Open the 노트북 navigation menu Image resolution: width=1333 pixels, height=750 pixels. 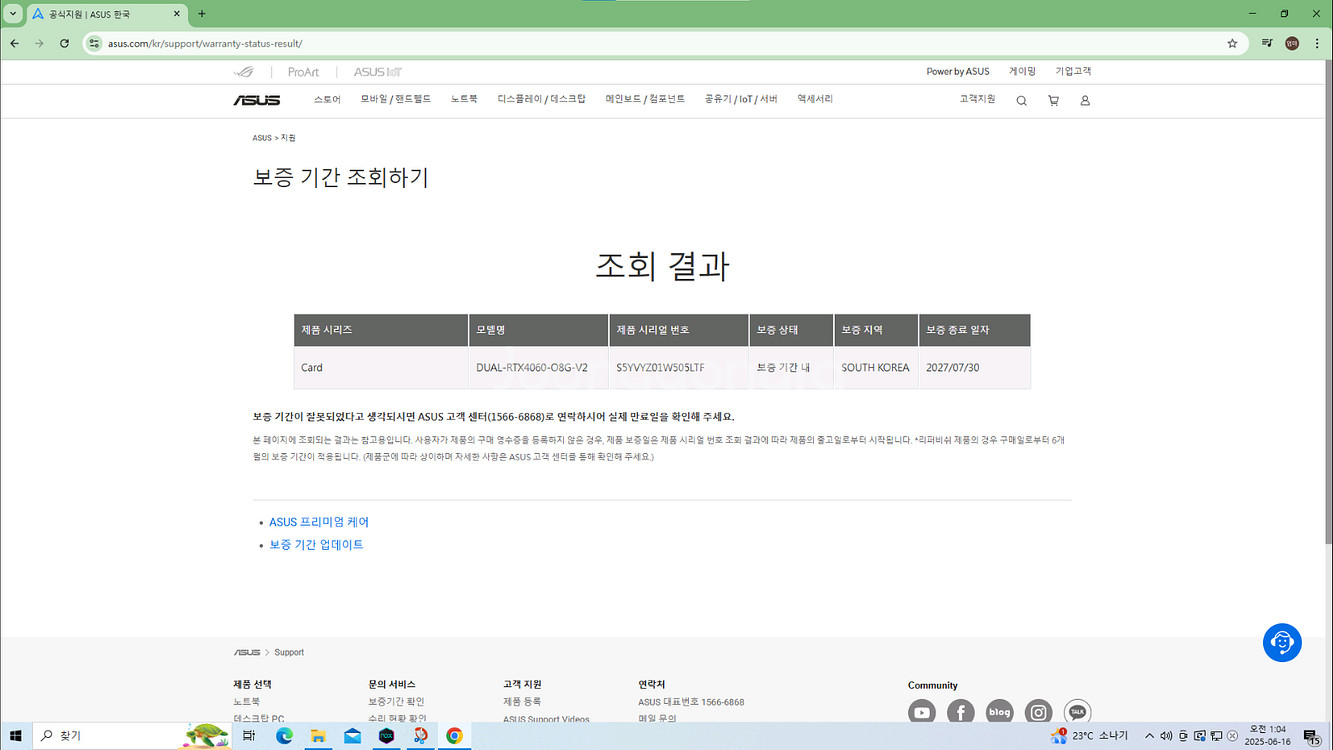(464, 100)
